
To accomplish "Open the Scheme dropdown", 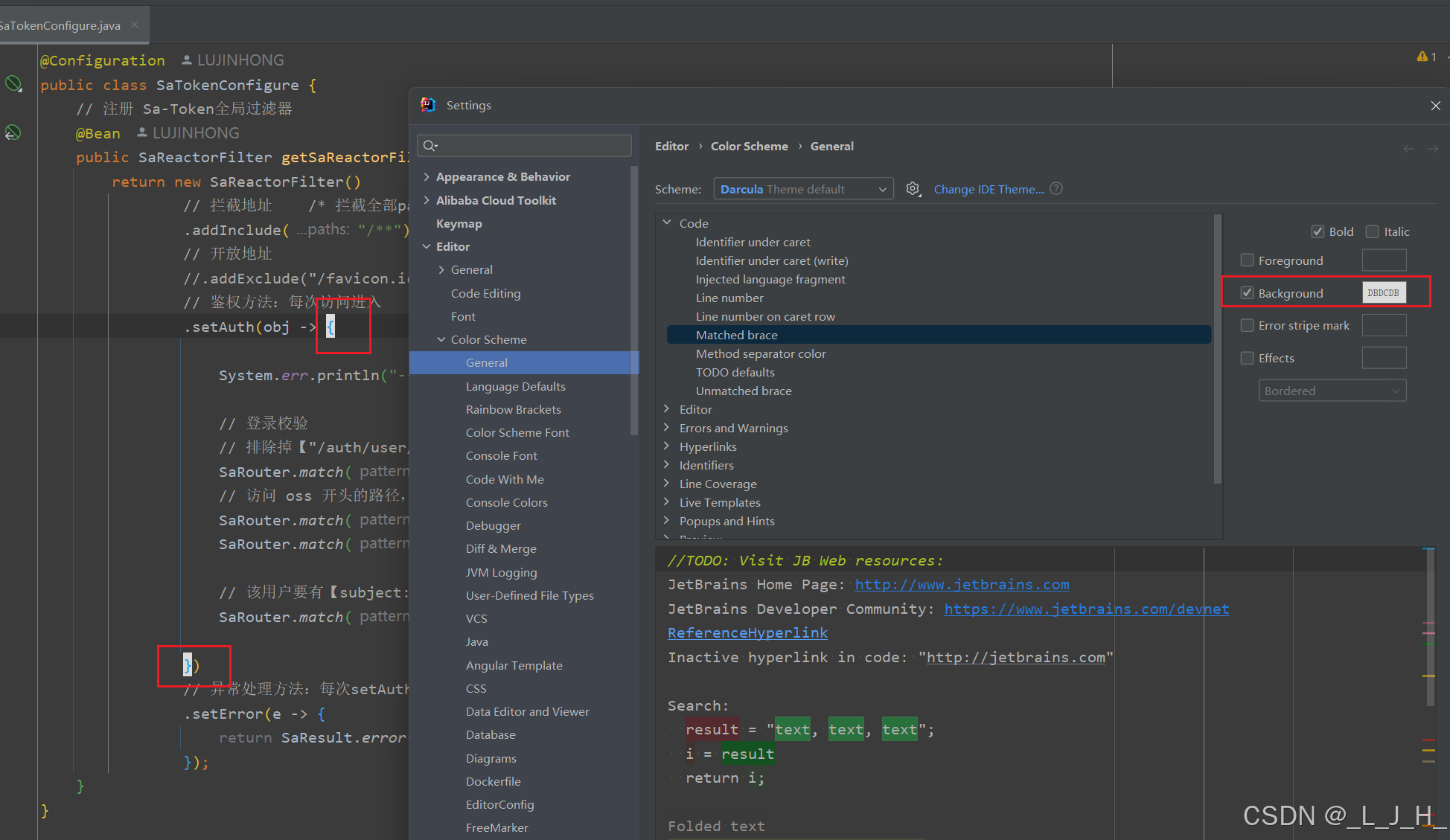I will point(802,189).
